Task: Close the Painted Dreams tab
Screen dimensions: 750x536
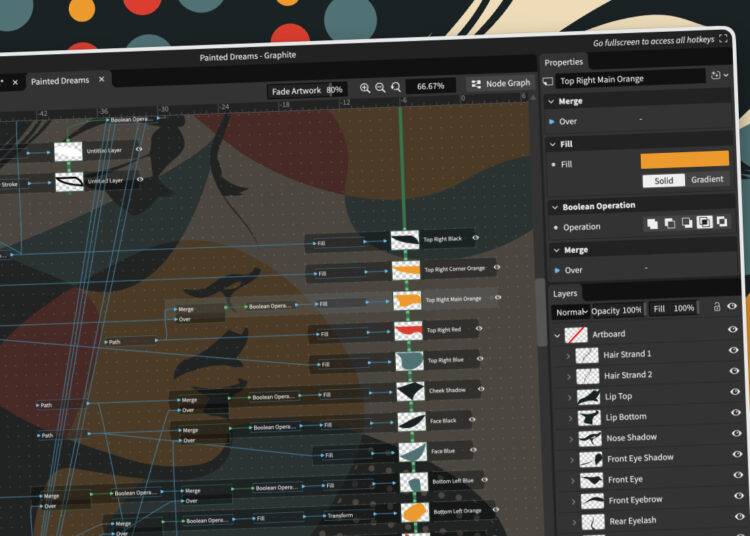Action: [101, 79]
